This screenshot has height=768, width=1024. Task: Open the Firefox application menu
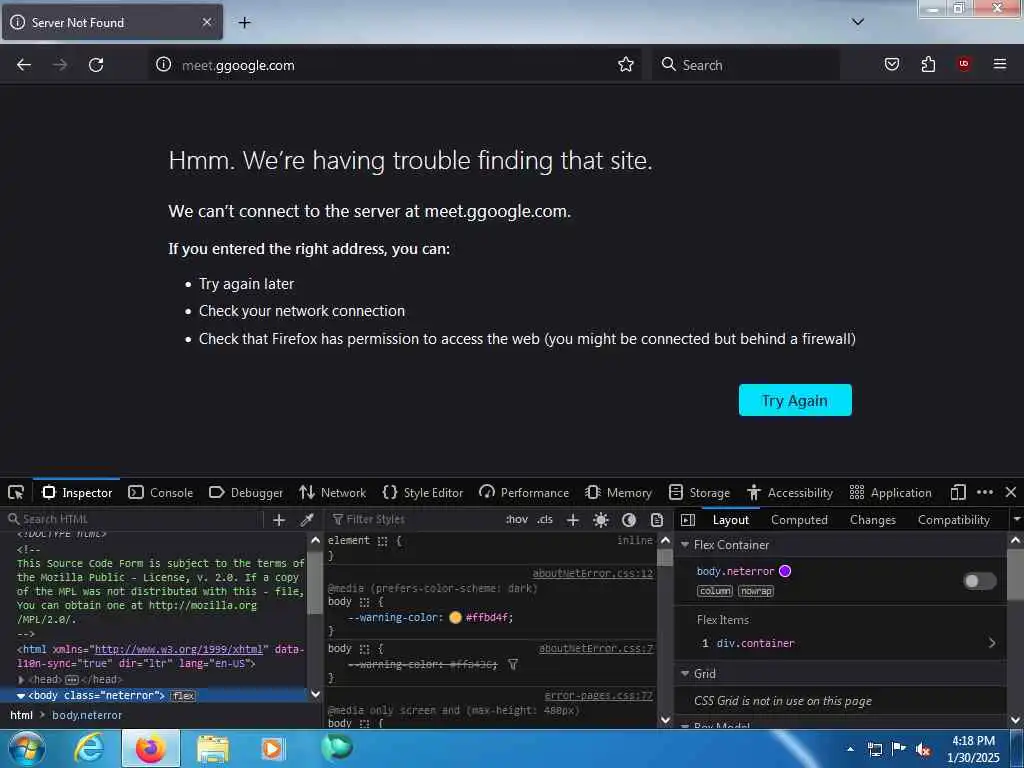pos(1000,64)
